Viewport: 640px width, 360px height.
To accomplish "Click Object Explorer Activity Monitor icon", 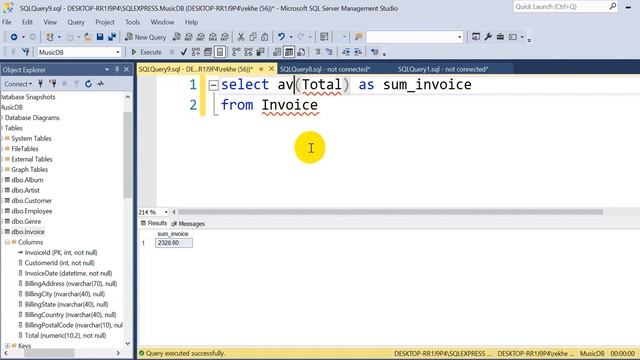I will click(x=100, y=84).
